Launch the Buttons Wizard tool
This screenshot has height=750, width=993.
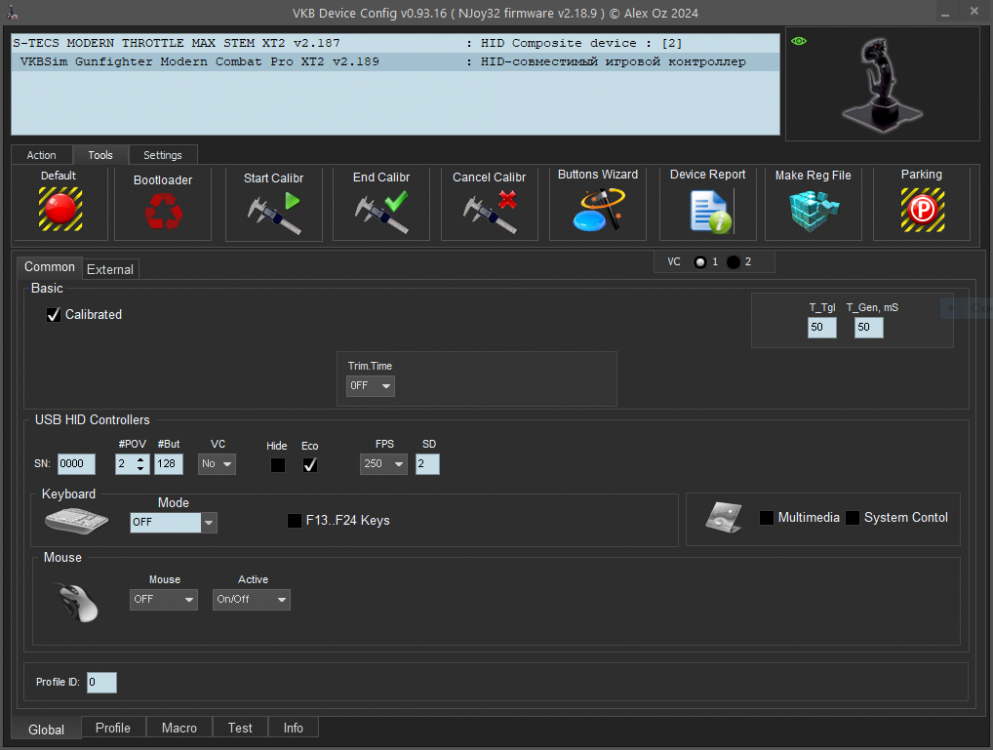(x=598, y=210)
